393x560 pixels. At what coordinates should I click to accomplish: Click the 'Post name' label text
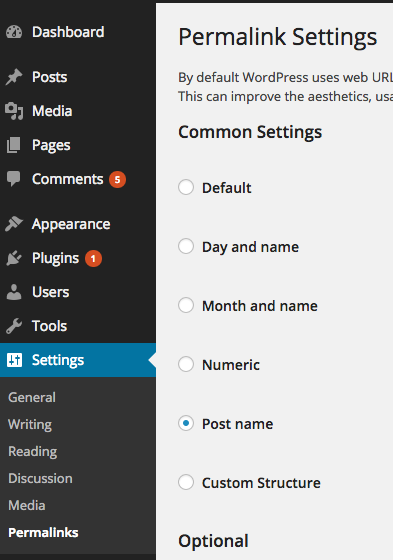pyautogui.click(x=238, y=424)
